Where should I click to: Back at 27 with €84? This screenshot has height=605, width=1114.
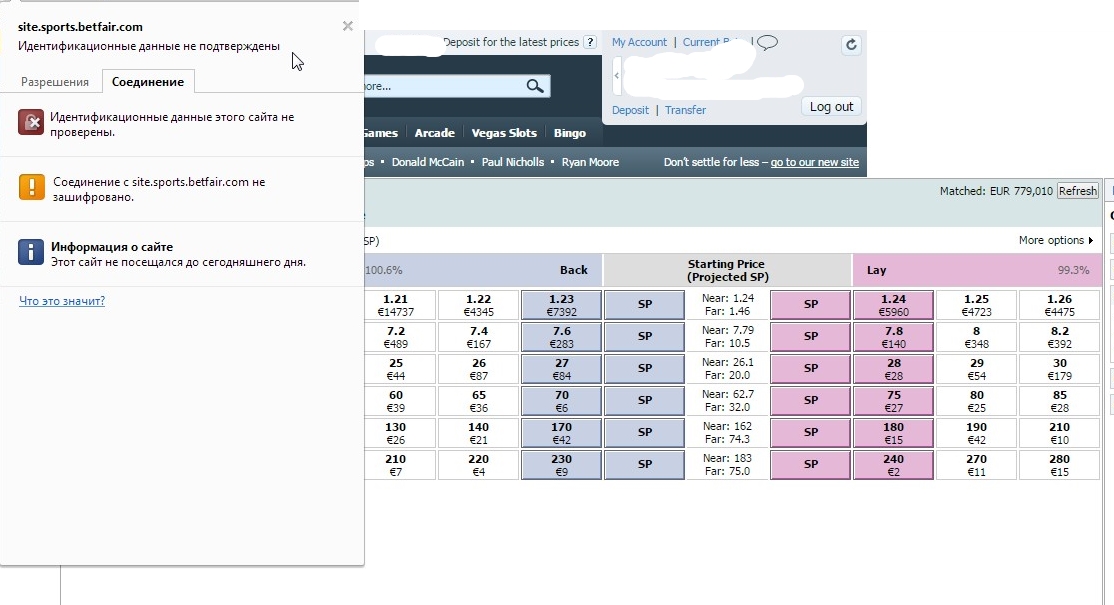(561, 369)
